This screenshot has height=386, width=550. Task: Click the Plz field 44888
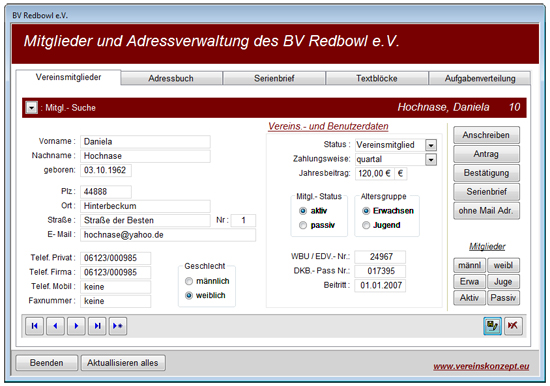pos(106,192)
